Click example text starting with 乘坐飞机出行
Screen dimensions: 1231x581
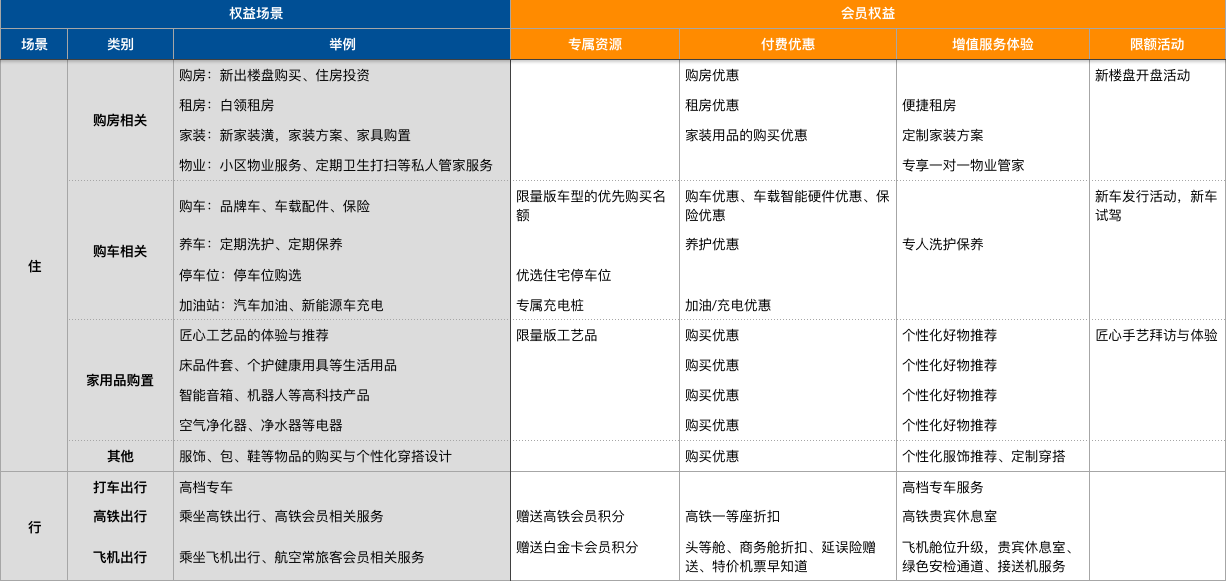click(x=302, y=557)
